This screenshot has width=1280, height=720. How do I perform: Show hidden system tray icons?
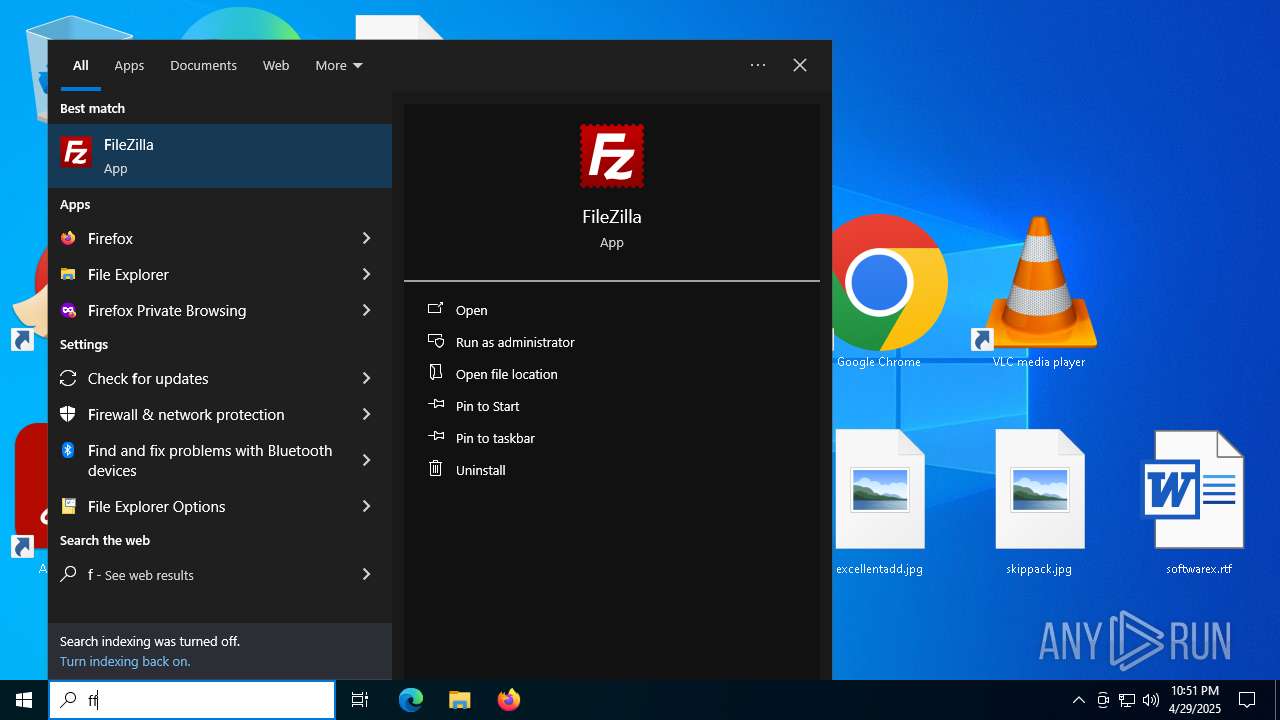(x=1078, y=700)
